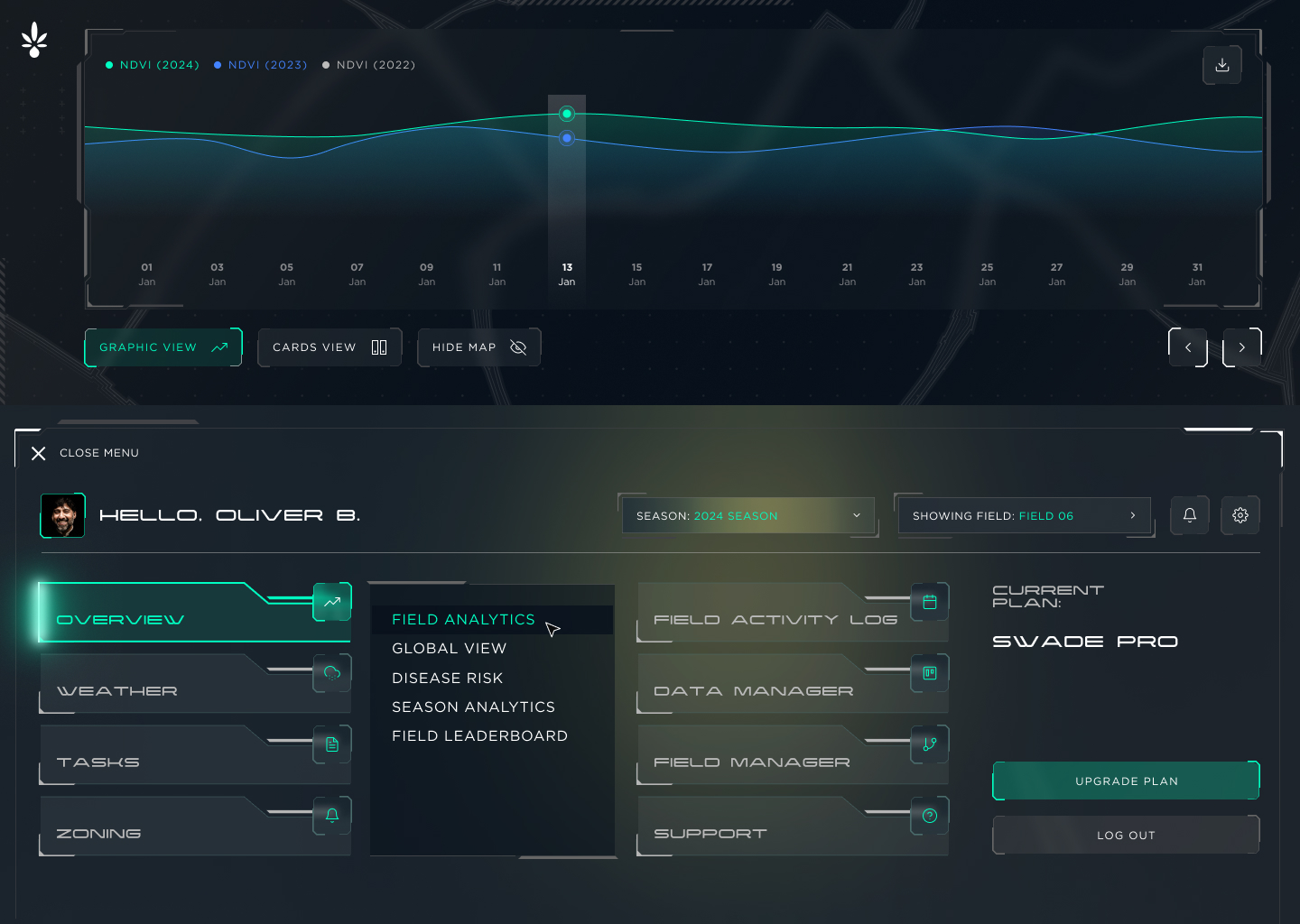Image resolution: width=1300 pixels, height=924 pixels.
Task: Click the Swade Pro plan name
Action: tap(1085, 642)
